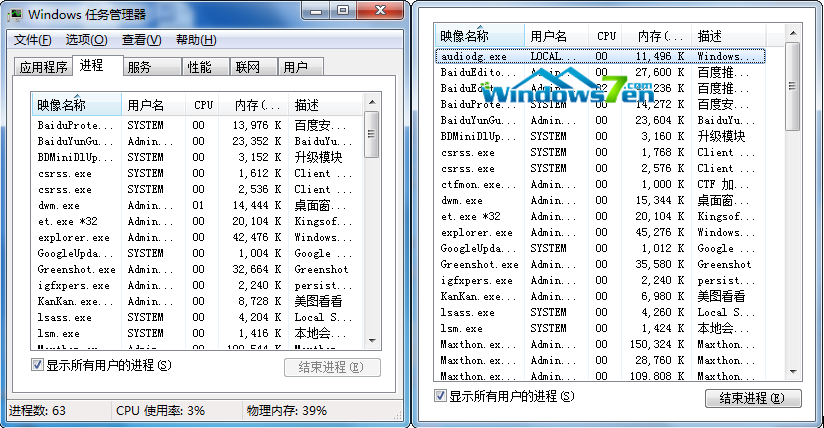
Task: Click 物理内存: 39% in status bar
Action: (286, 411)
